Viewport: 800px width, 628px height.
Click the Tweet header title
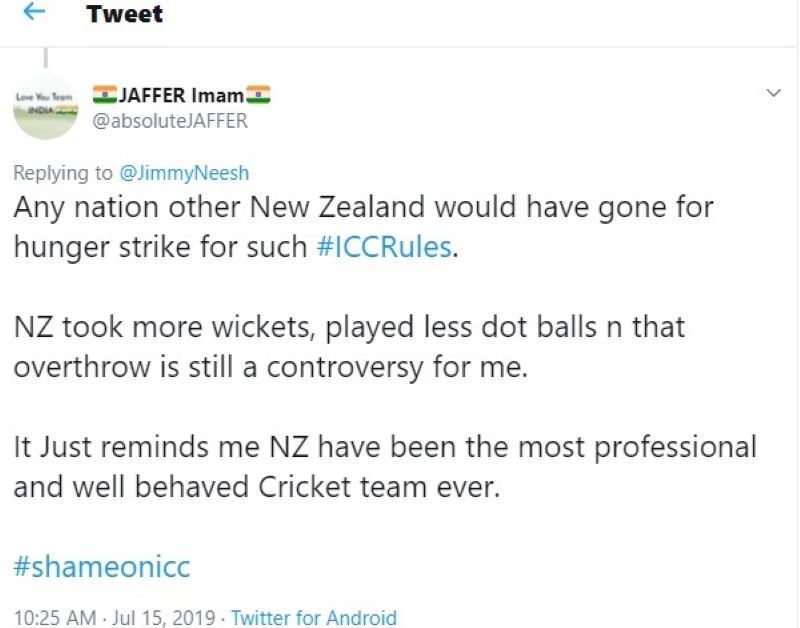point(125,14)
